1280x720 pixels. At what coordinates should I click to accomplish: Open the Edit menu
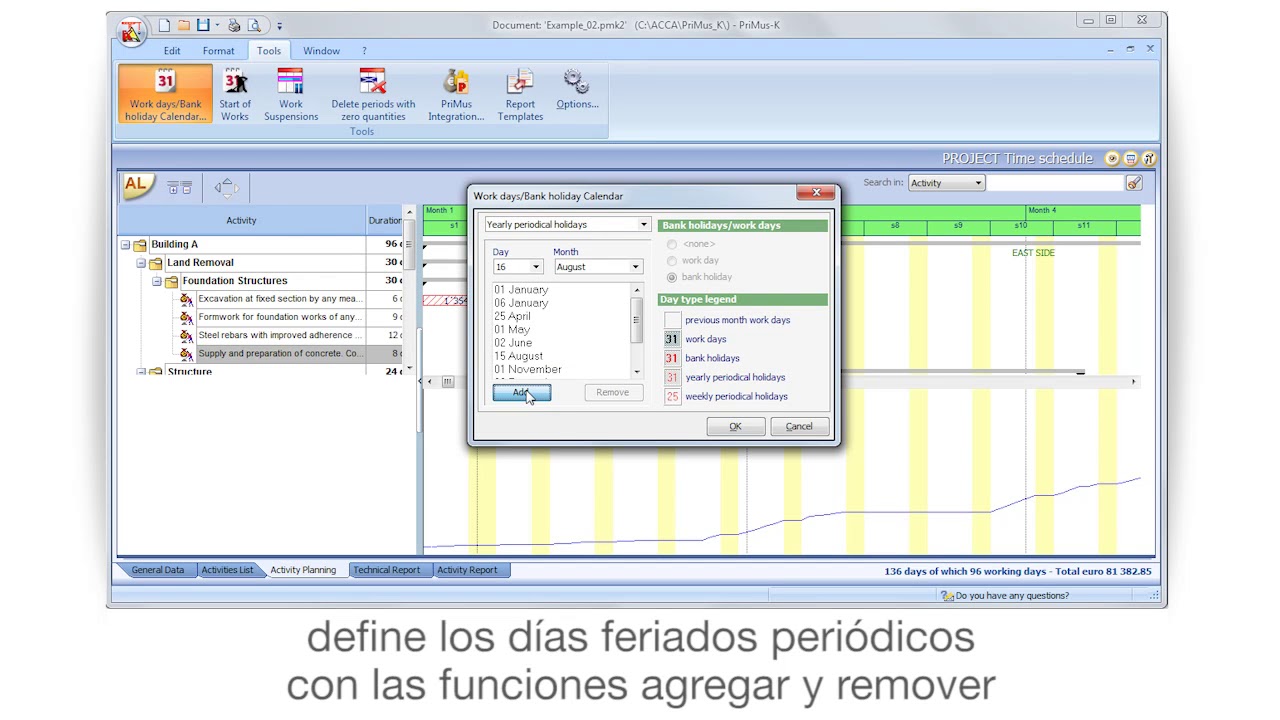click(x=172, y=51)
